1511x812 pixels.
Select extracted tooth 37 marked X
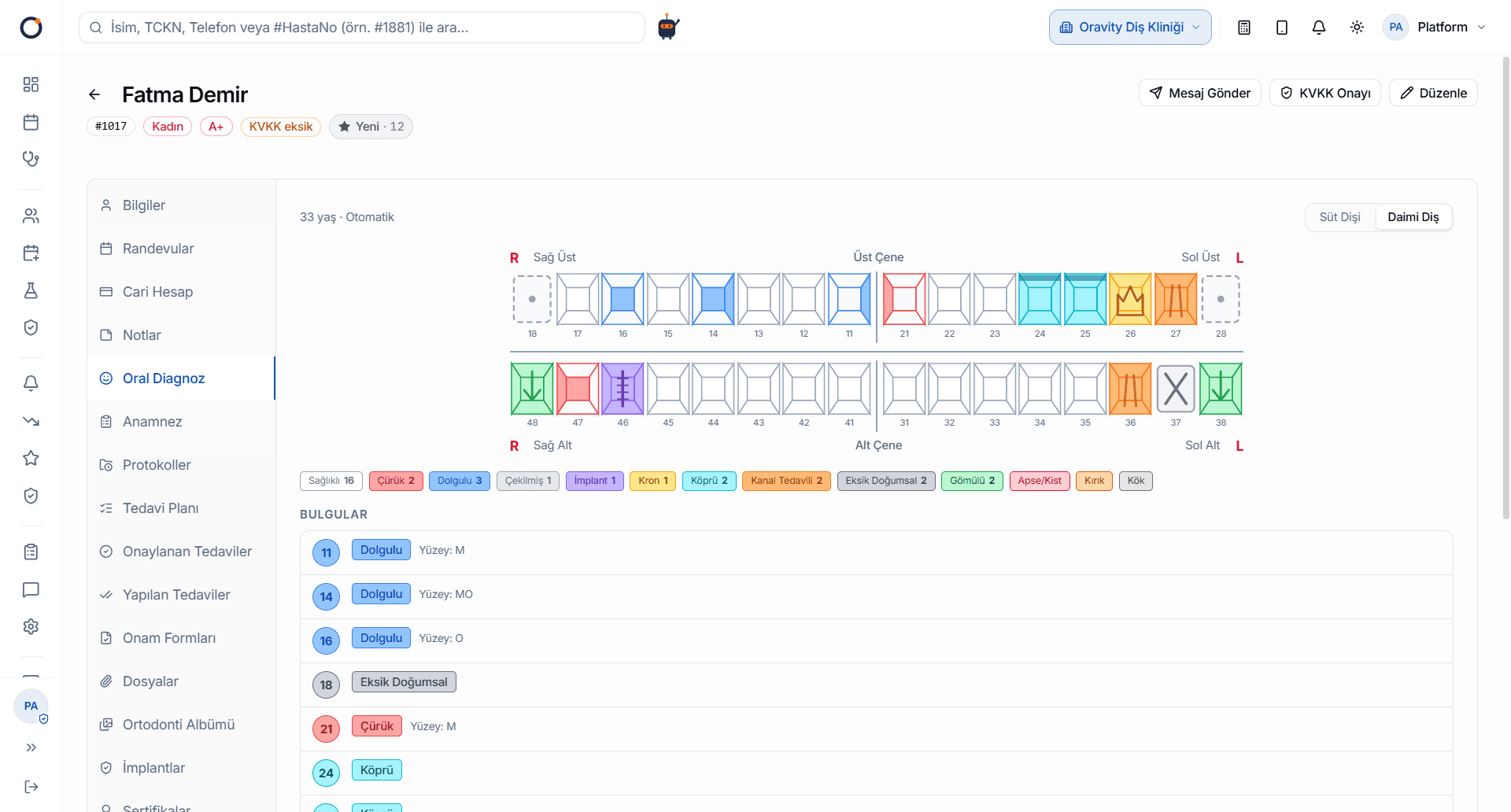tap(1176, 389)
